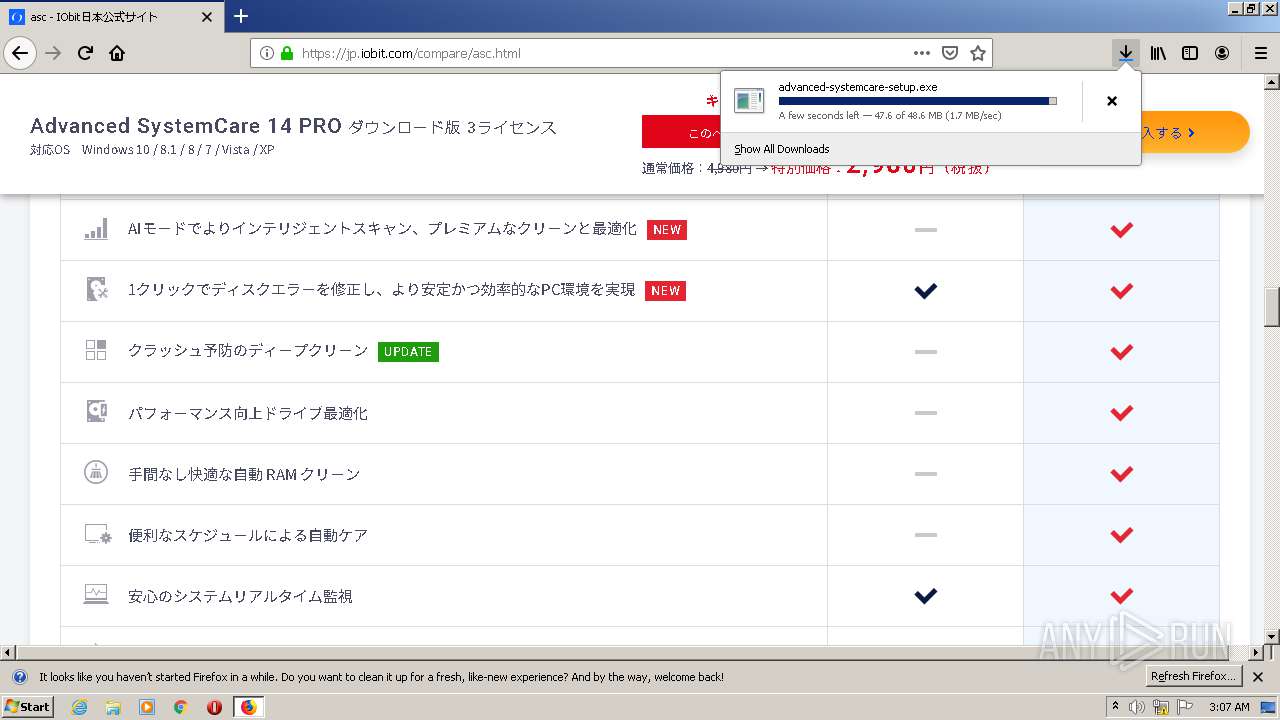Launch Internet Explorer from taskbar

tap(80, 707)
